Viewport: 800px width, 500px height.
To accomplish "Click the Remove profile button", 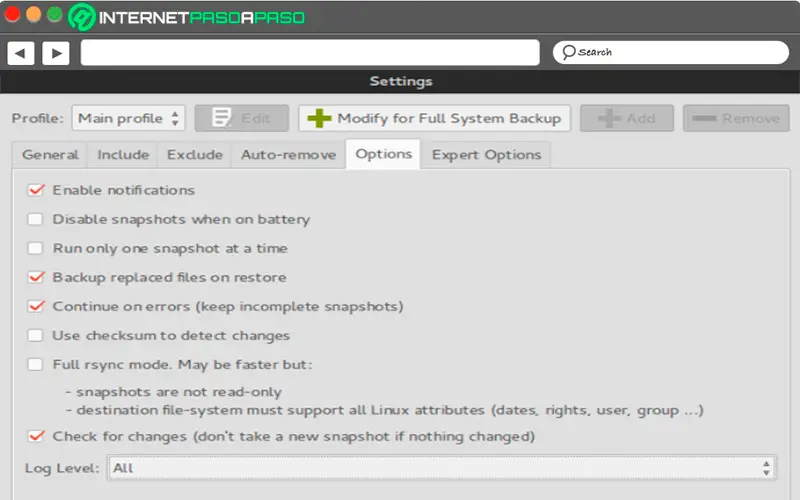I will tap(736, 118).
